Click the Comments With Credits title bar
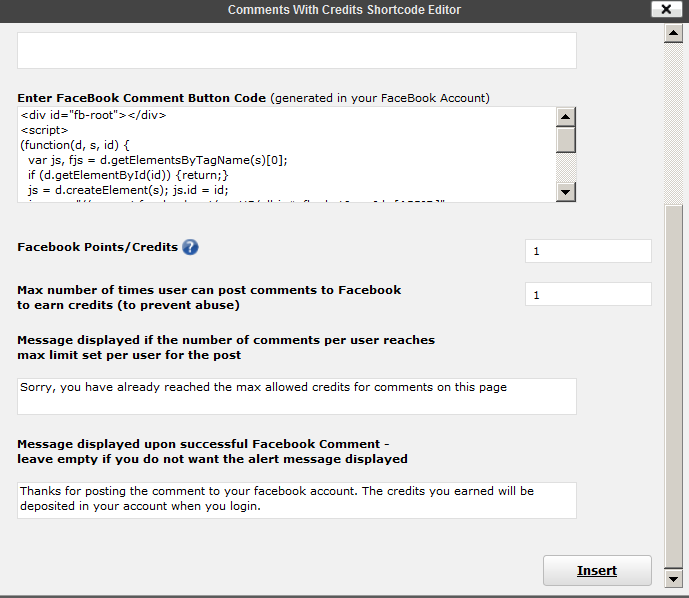689x598 pixels. (x=344, y=10)
